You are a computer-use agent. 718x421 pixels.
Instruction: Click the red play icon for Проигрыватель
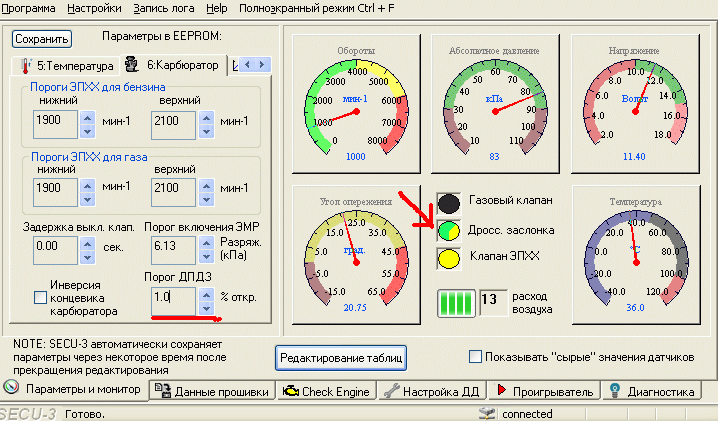pos(503,390)
